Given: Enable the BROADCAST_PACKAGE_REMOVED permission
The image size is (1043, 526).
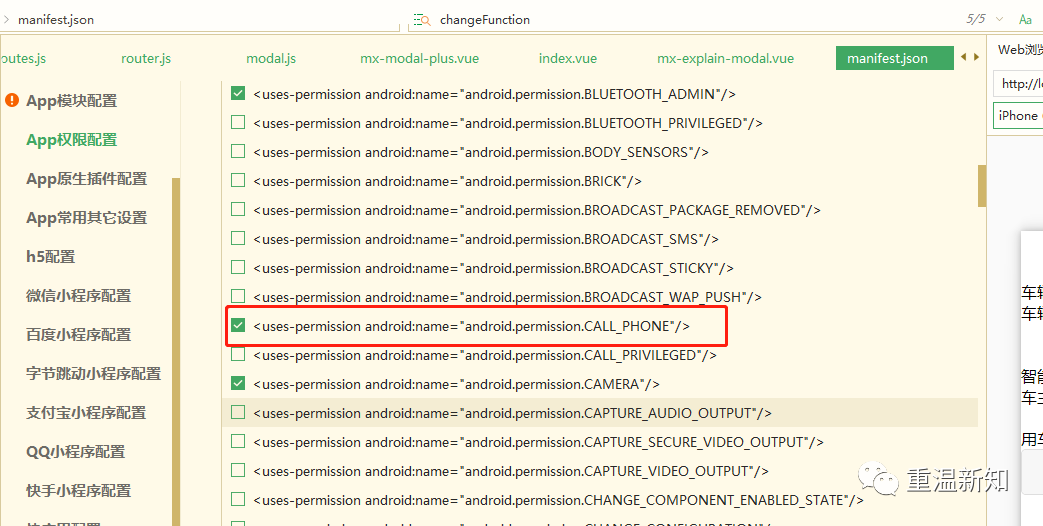Looking at the screenshot, I should point(237,209).
